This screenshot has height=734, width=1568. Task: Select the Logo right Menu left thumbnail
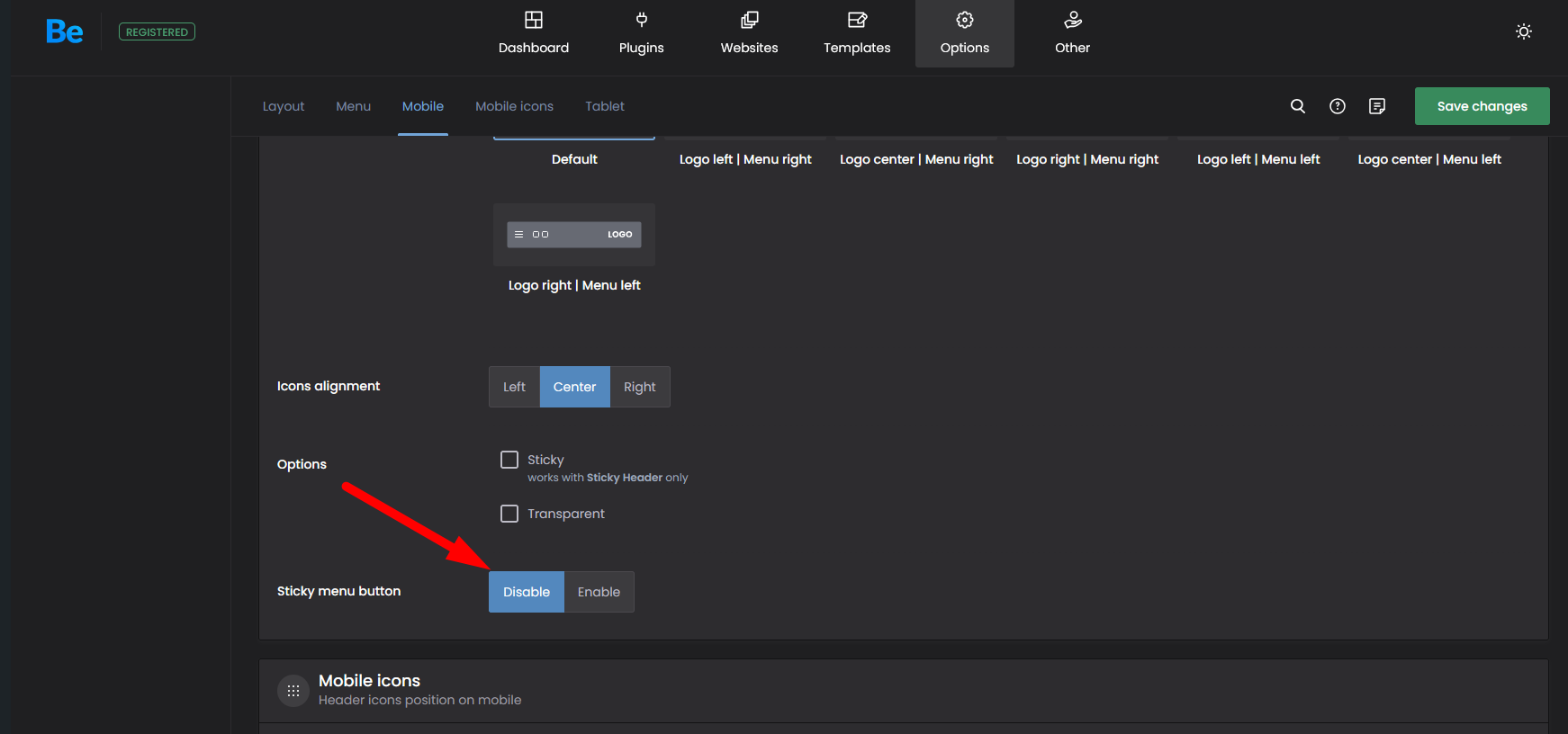pyautogui.click(x=574, y=235)
